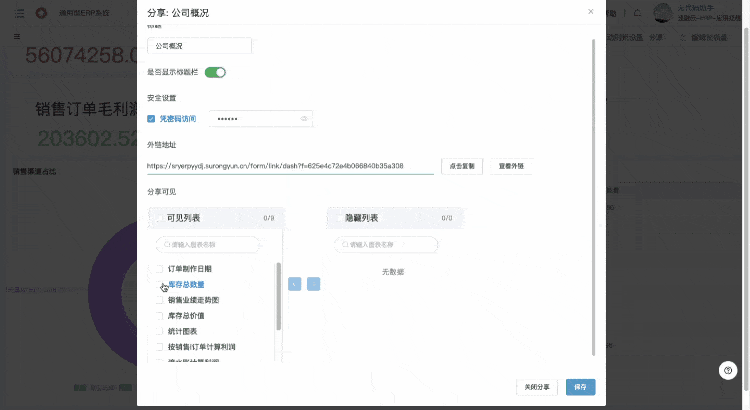750x410 pixels.
Task: Click the 可见列表 list scrollbar
Action: pyautogui.click(x=279, y=296)
